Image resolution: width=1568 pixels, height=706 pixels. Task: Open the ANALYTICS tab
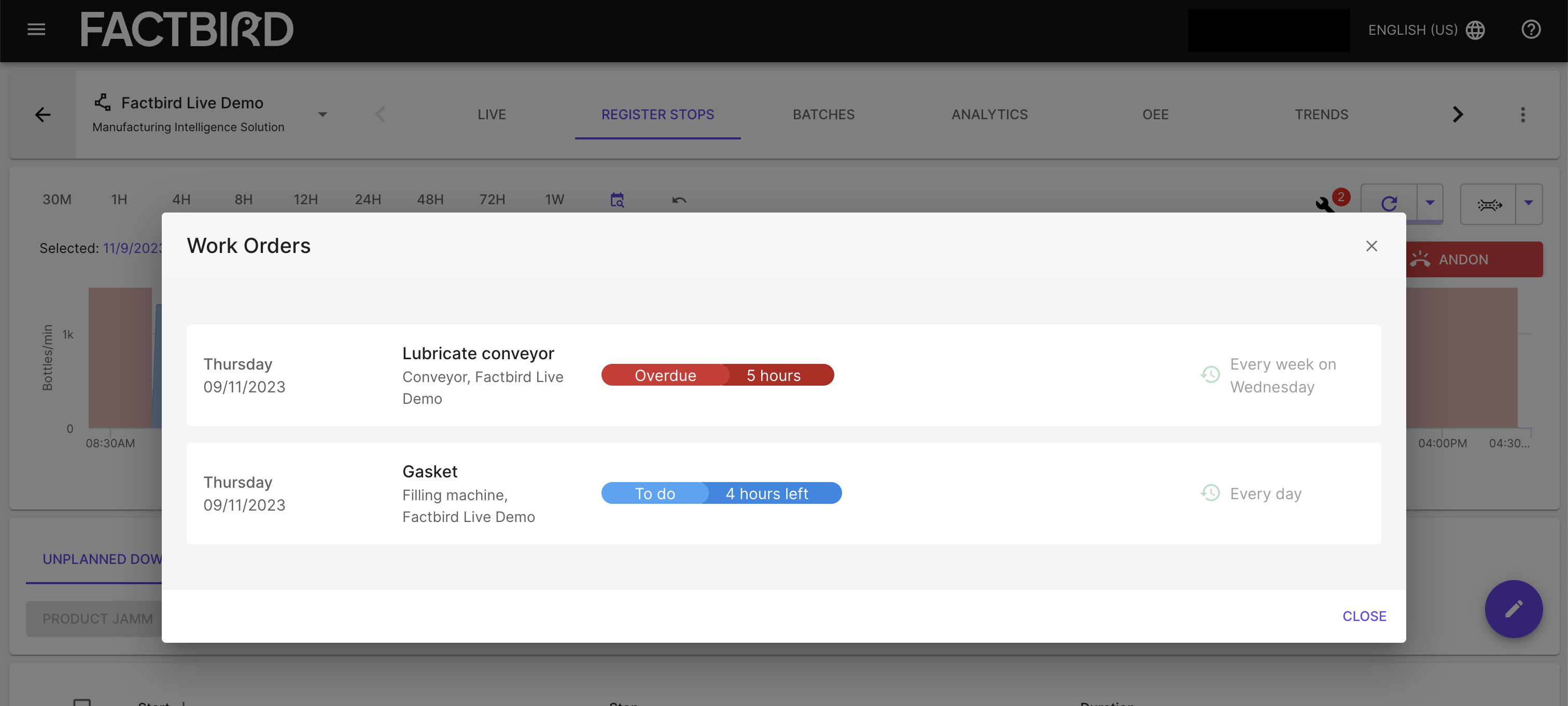pos(989,115)
